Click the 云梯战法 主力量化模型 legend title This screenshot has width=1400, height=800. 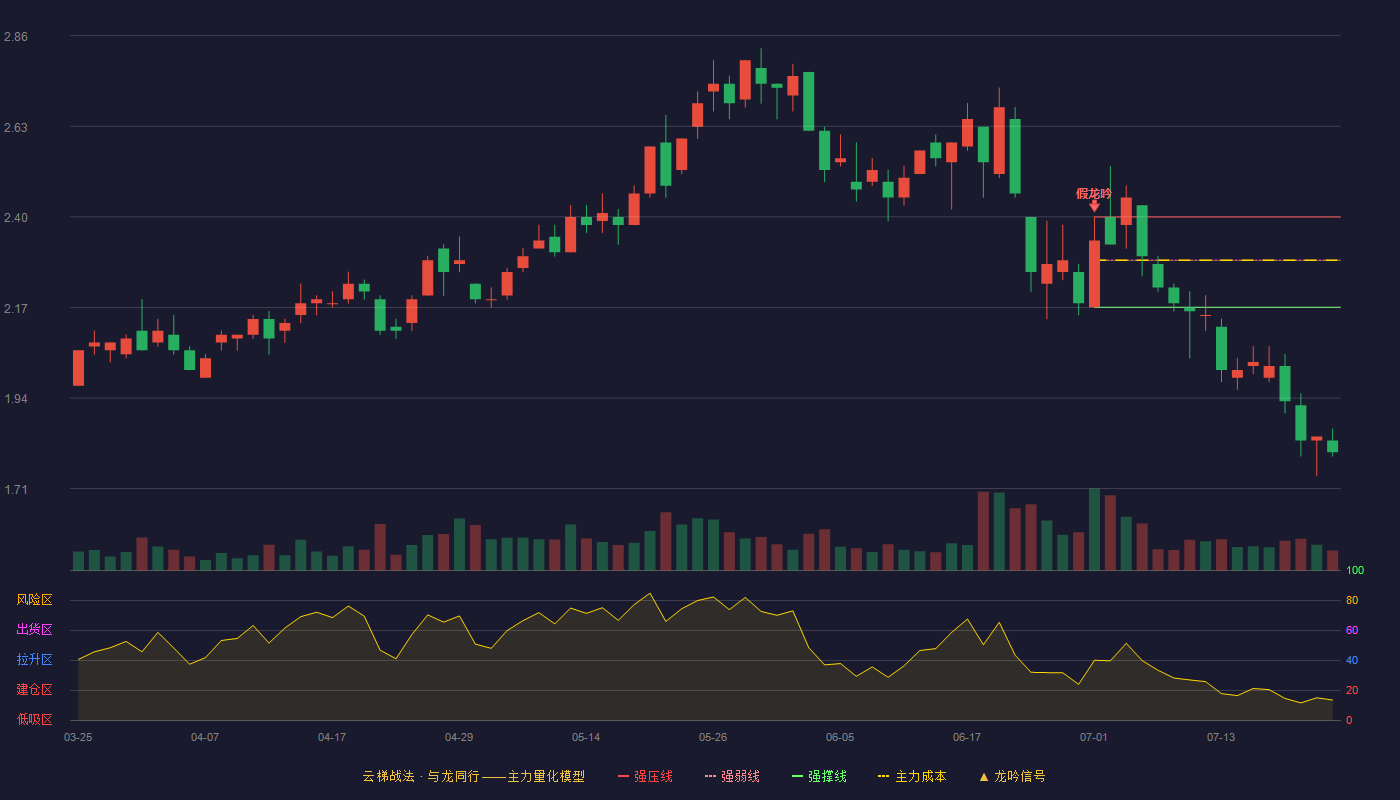pyautogui.click(x=473, y=776)
